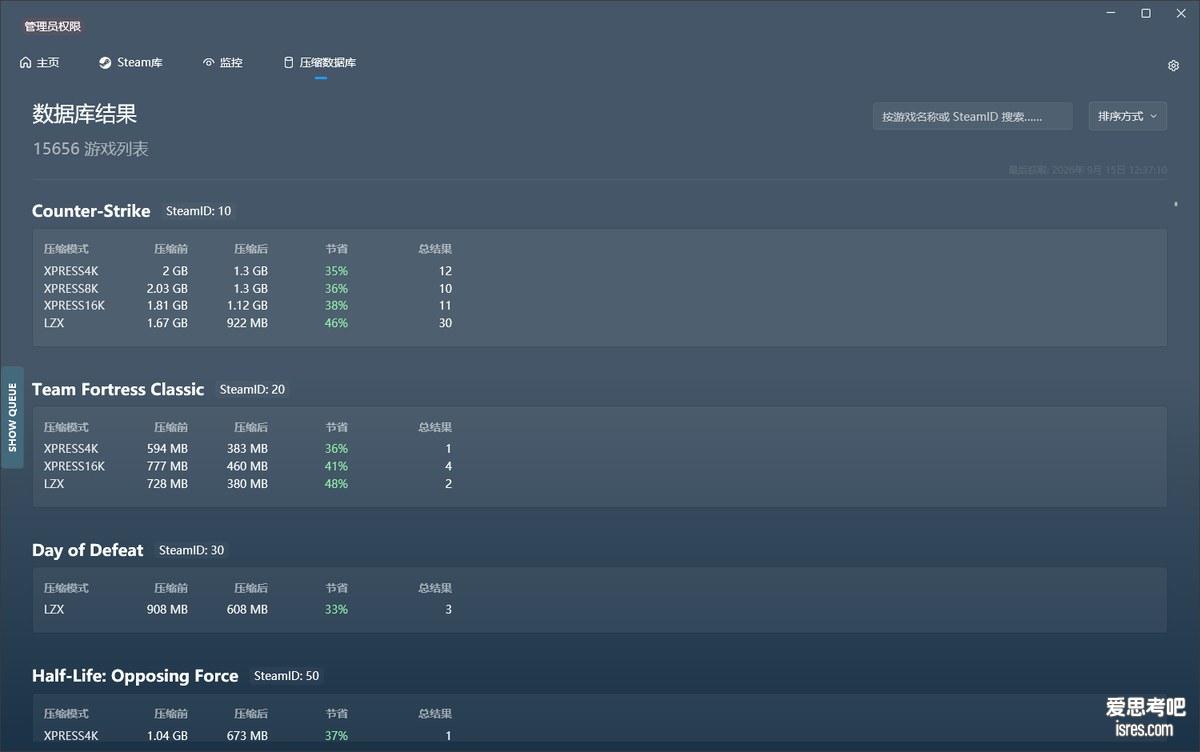1200x752 pixels.
Task: Click the Counter-Strike game title
Action: pos(91,211)
